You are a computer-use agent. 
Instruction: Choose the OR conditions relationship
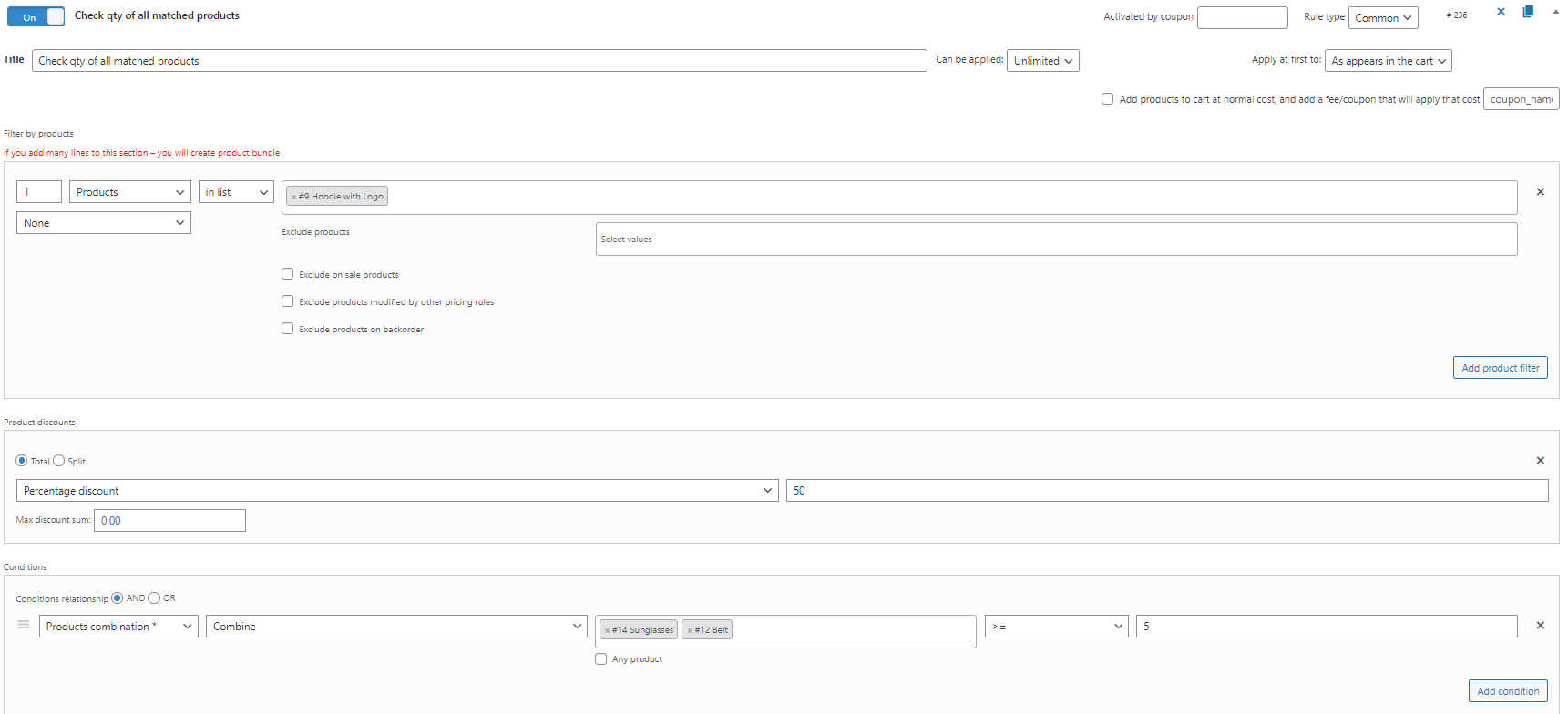pos(154,598)
